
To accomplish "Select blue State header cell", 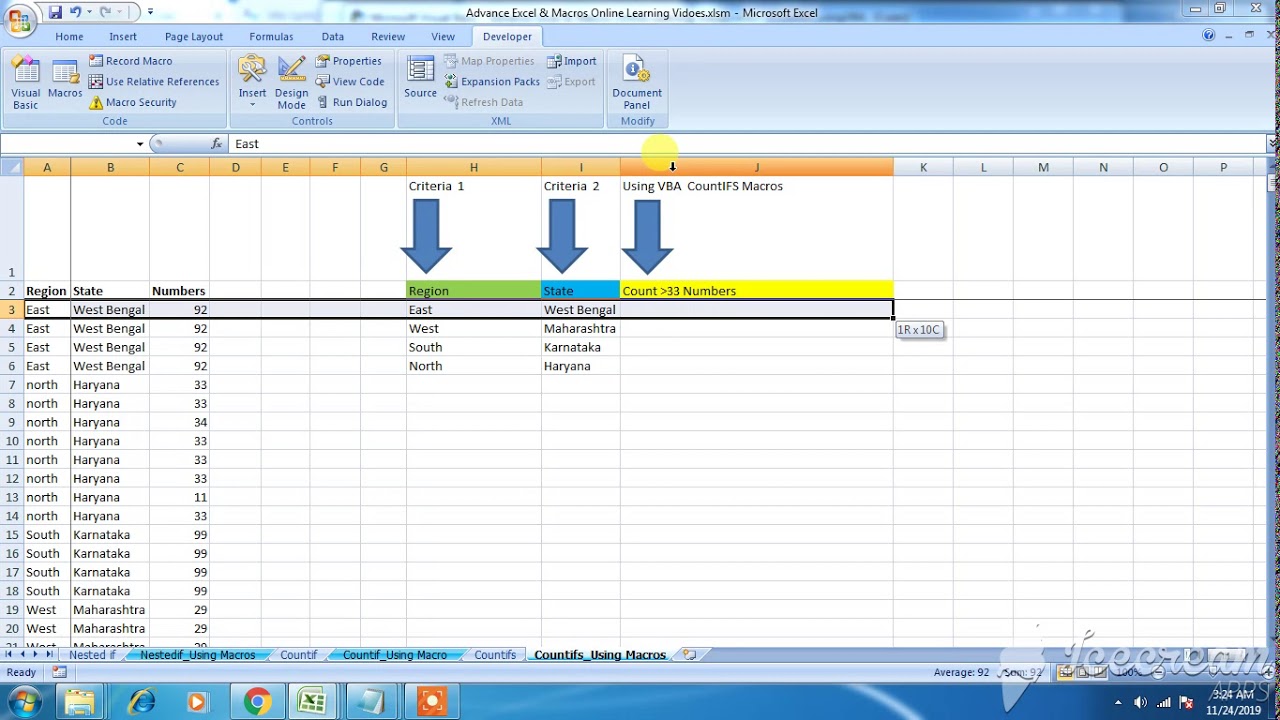I will click(x=581, y=291).
